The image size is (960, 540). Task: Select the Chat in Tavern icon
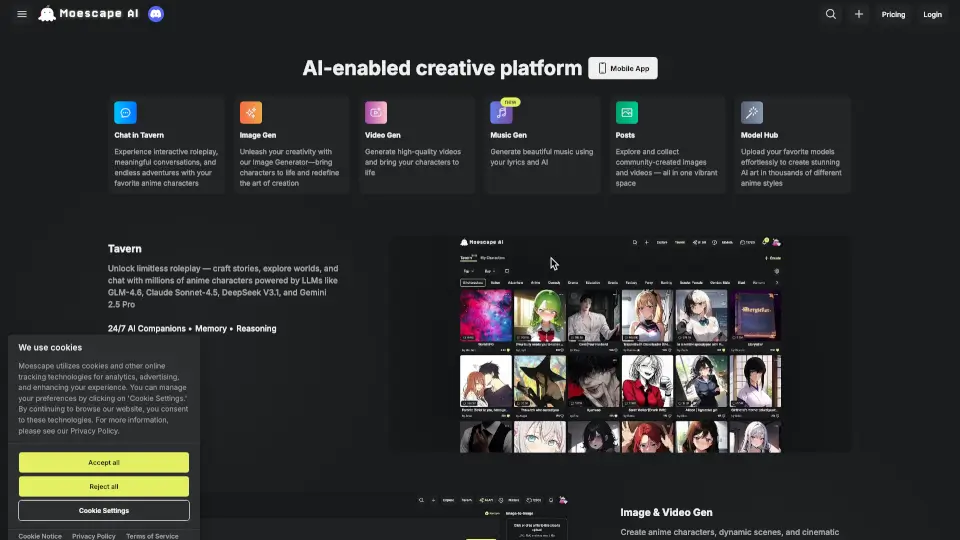(125, 112)
